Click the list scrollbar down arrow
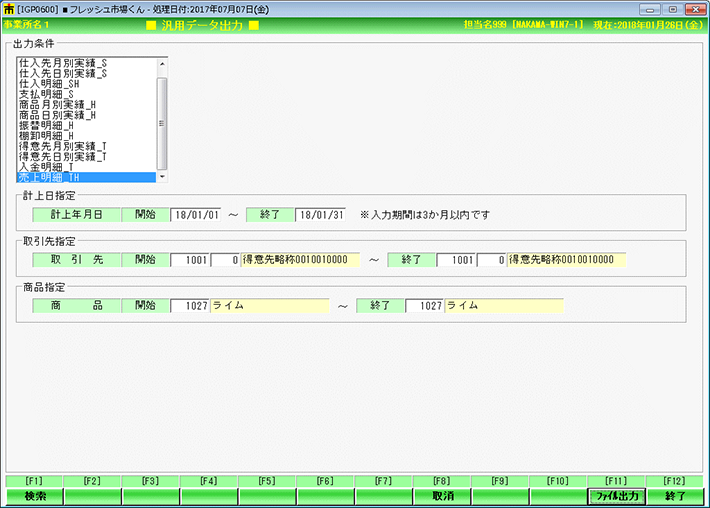Screen dimensions: 710x508 tap(162, 177)
